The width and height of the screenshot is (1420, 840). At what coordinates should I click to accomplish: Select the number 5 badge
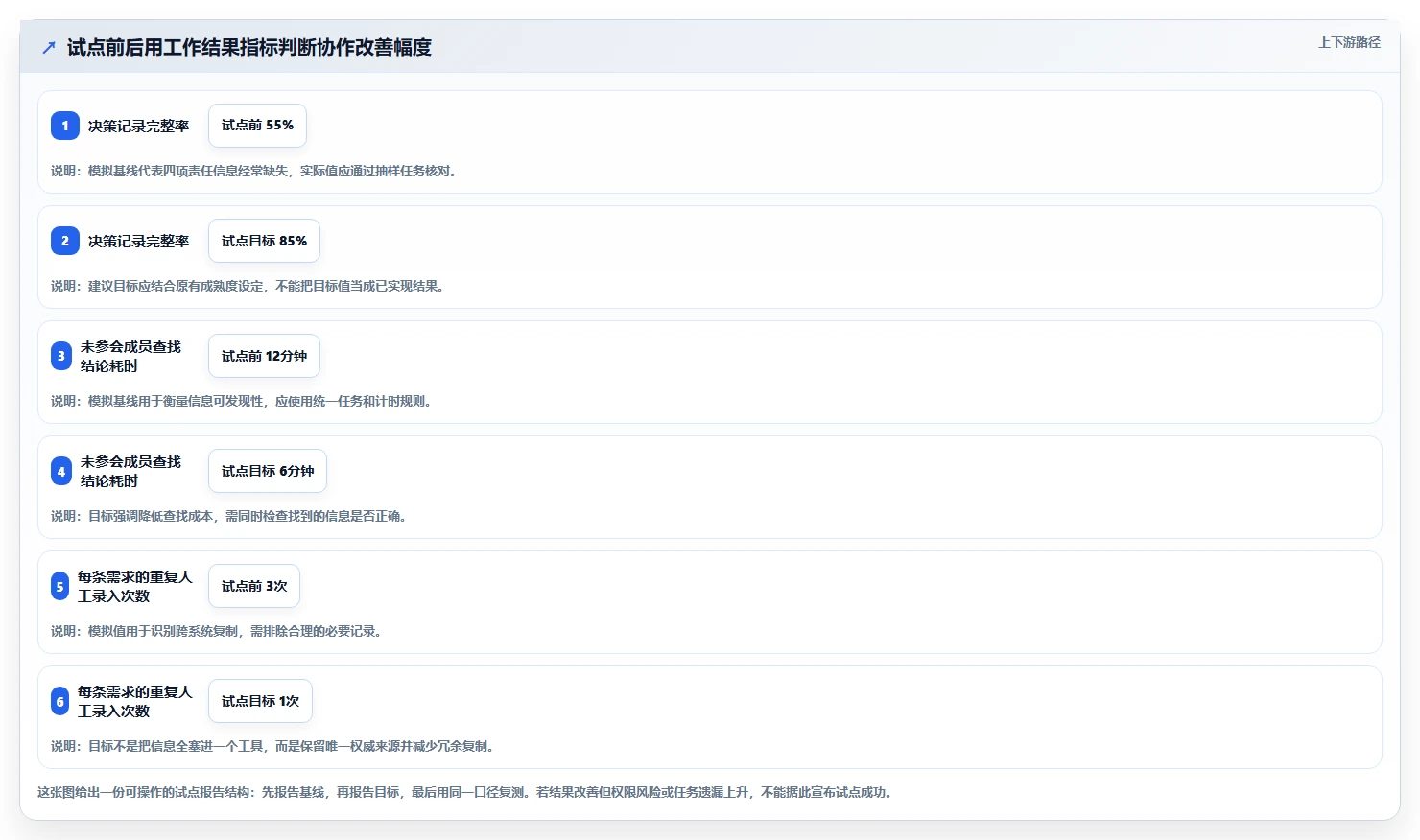click(59, 586)
